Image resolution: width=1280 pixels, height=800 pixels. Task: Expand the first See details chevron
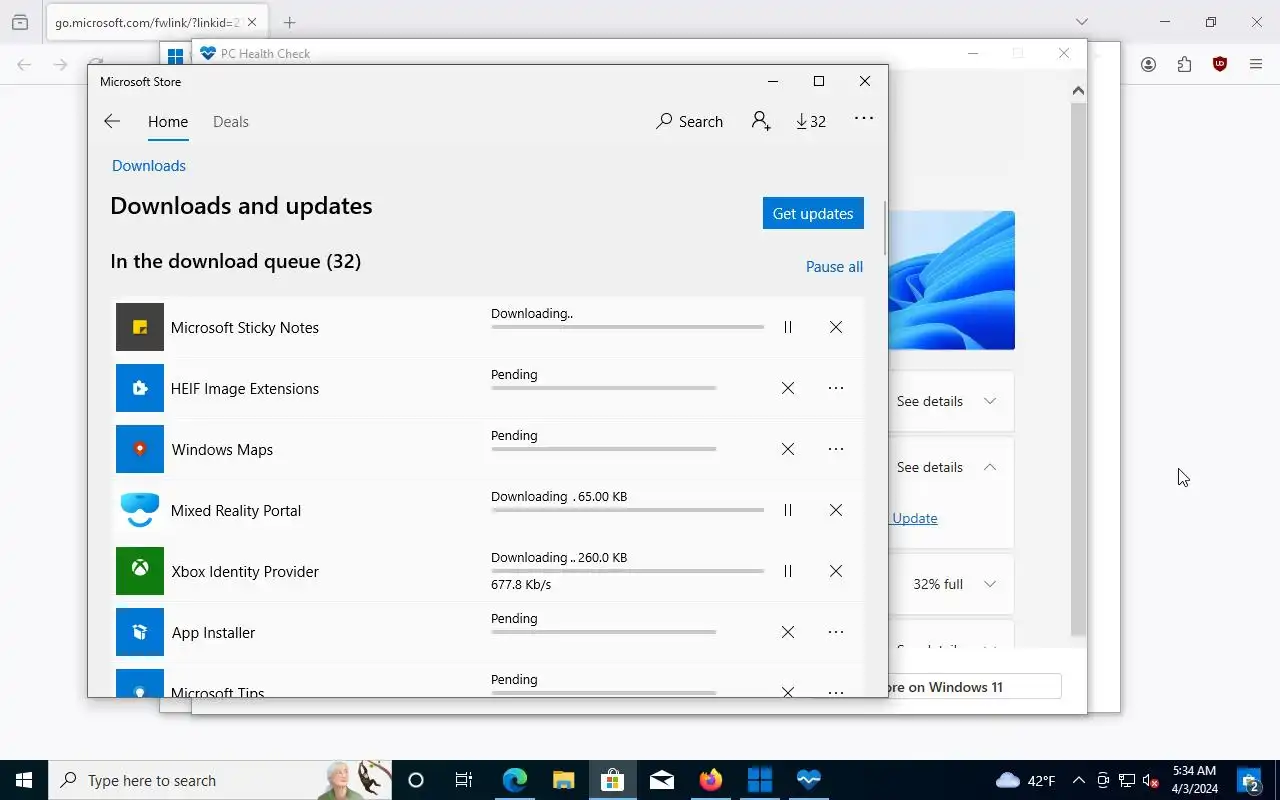tap(990, 401)
